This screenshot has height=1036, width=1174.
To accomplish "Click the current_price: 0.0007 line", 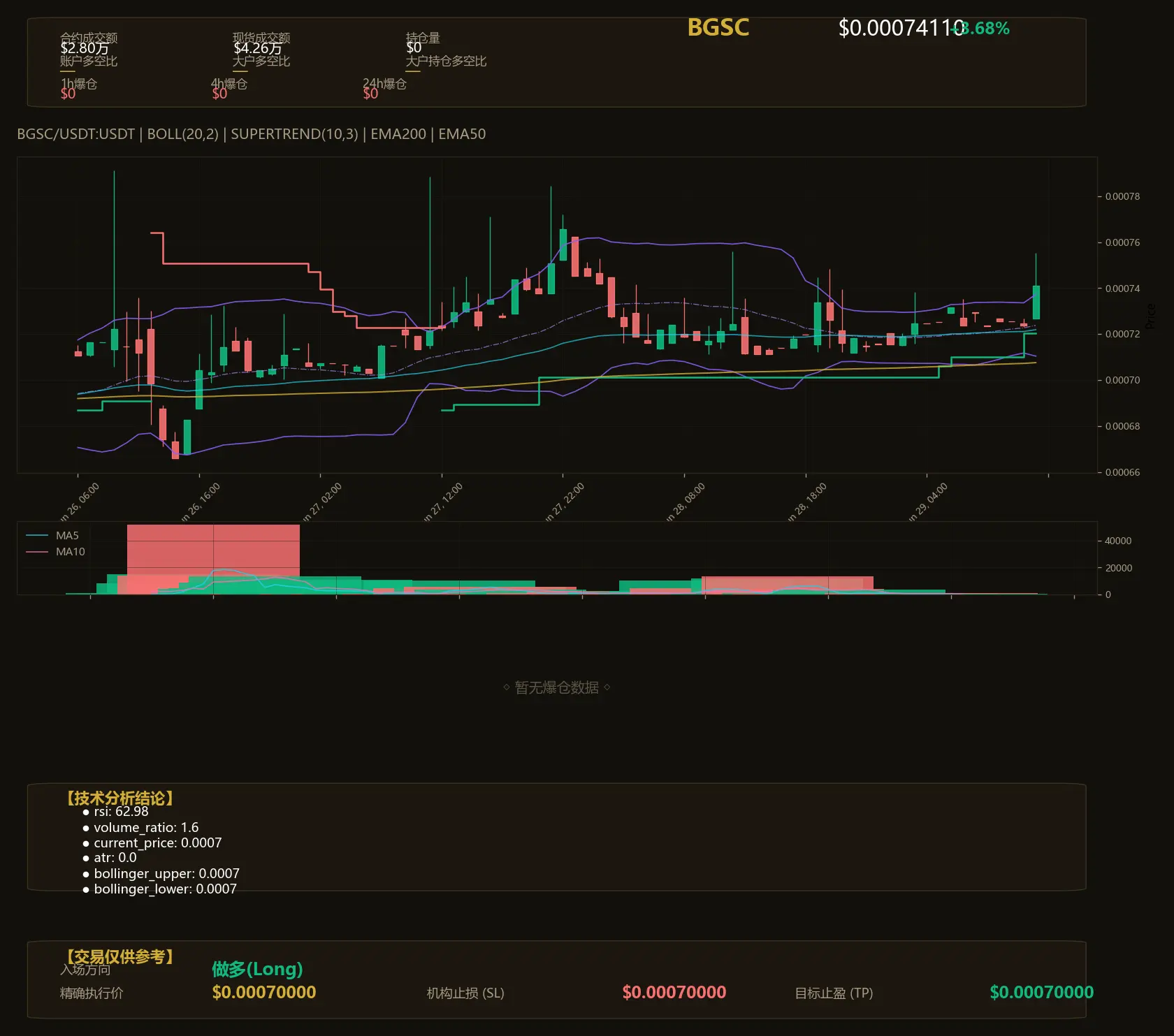I will [157, 843].
